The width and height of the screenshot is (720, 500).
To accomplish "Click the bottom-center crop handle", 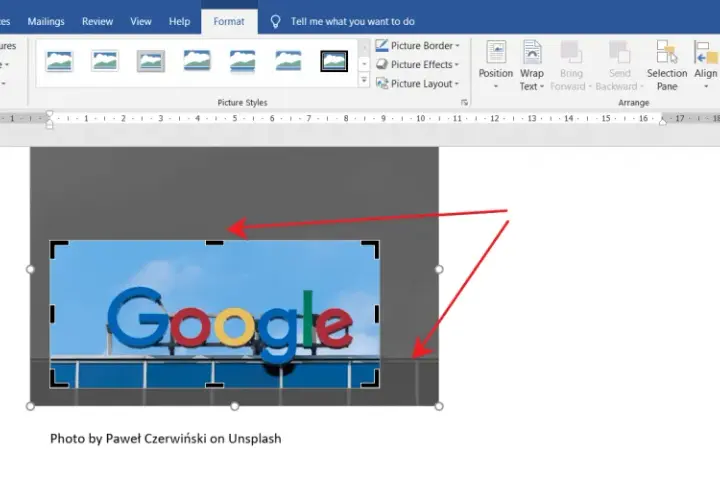I will coord(214,386).
